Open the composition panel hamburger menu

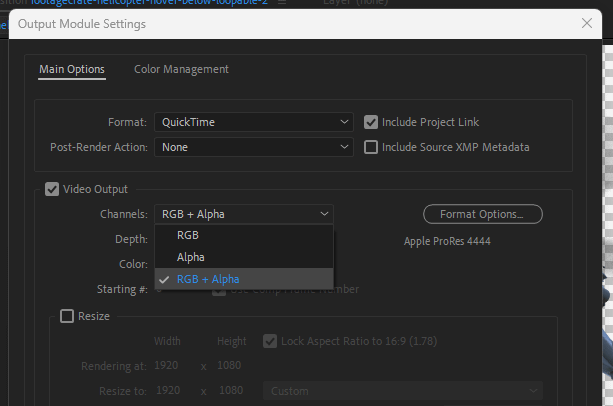point(286,5)
